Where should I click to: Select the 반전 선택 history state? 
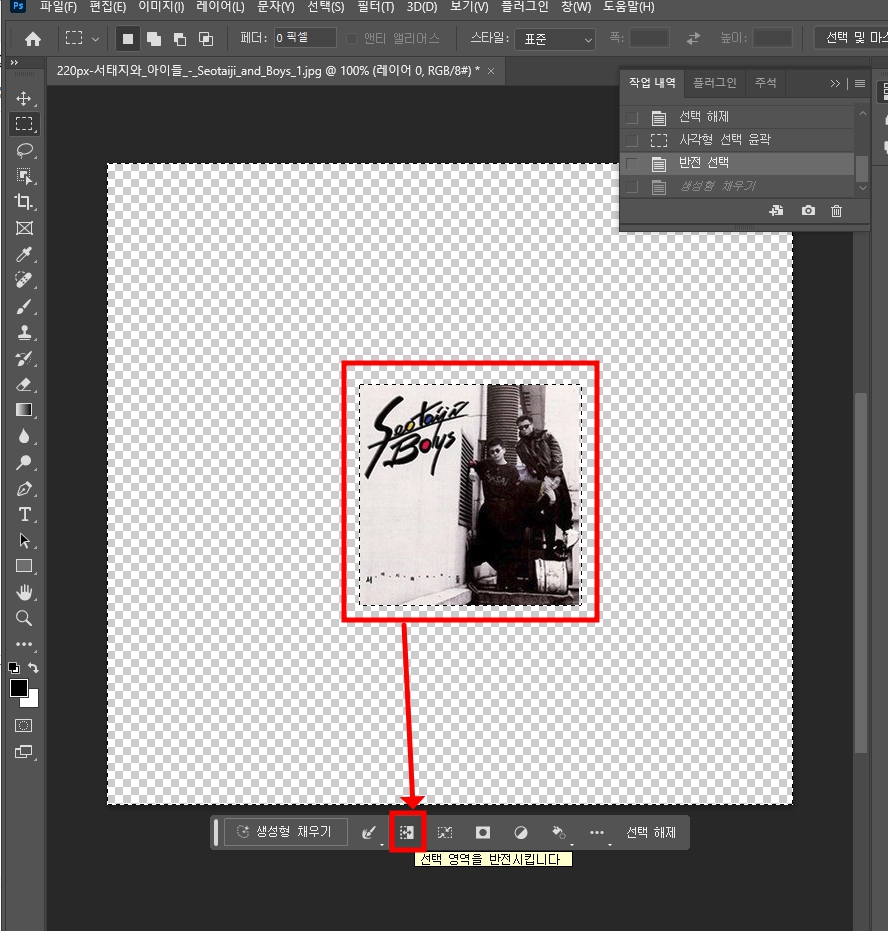point(737,163)
